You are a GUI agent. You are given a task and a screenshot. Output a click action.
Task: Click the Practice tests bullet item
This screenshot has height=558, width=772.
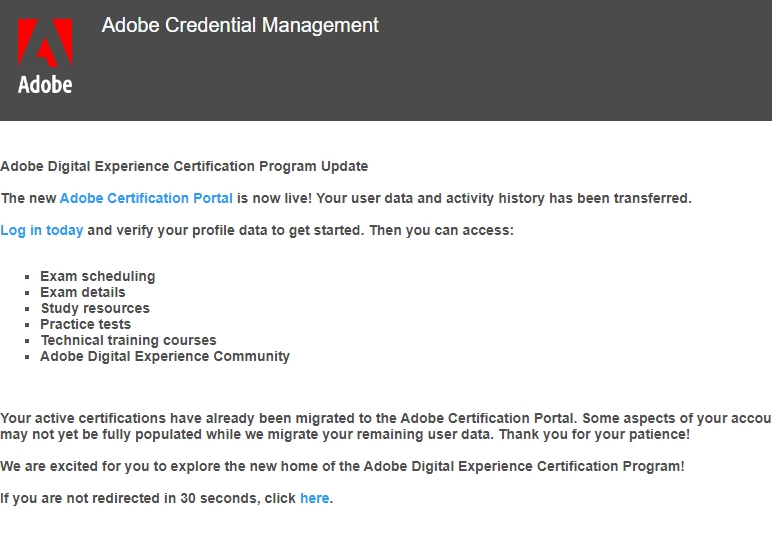tap(85, 324)
